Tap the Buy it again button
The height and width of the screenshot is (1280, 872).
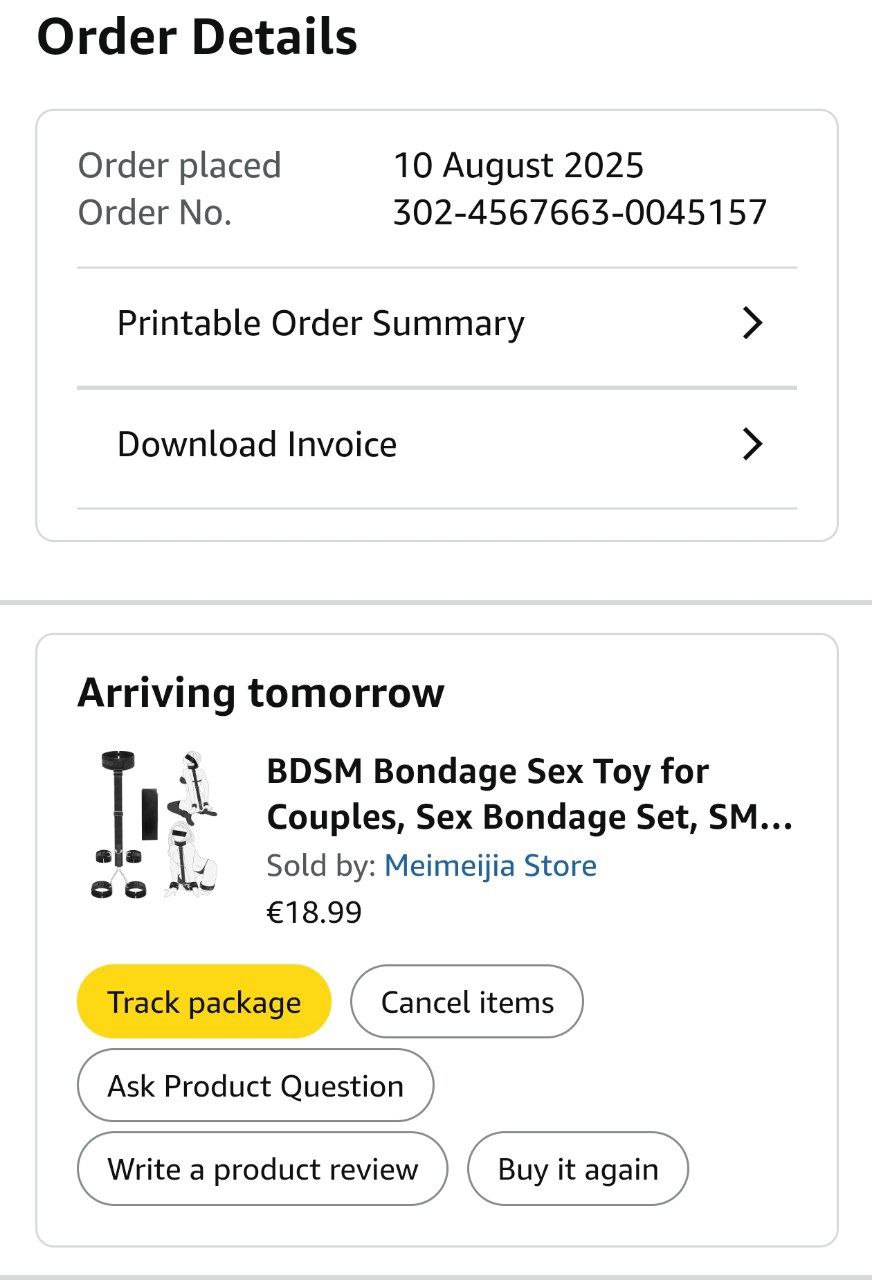(578, 1169)
